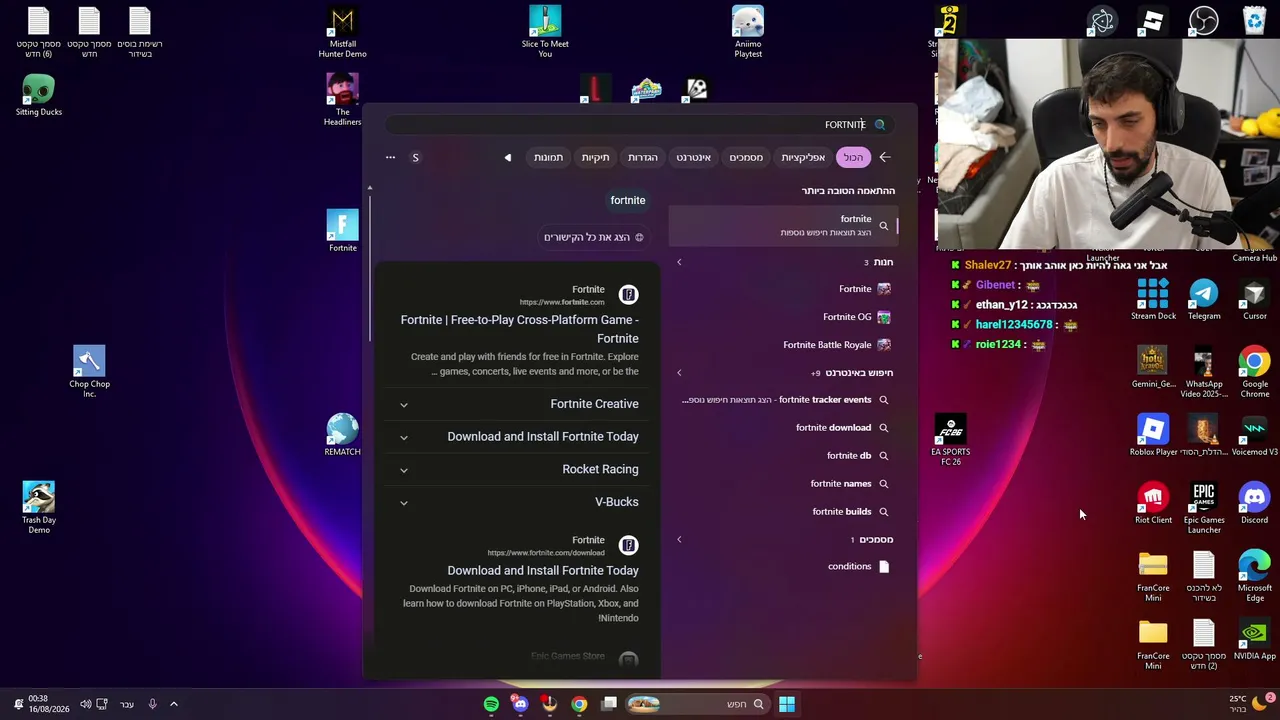Image resolution: width=1280 pixels, height=720 pixels.
Task: Open the Fortnite Free-to-Play Cross-Platform Game link
Action: point(520,329)
